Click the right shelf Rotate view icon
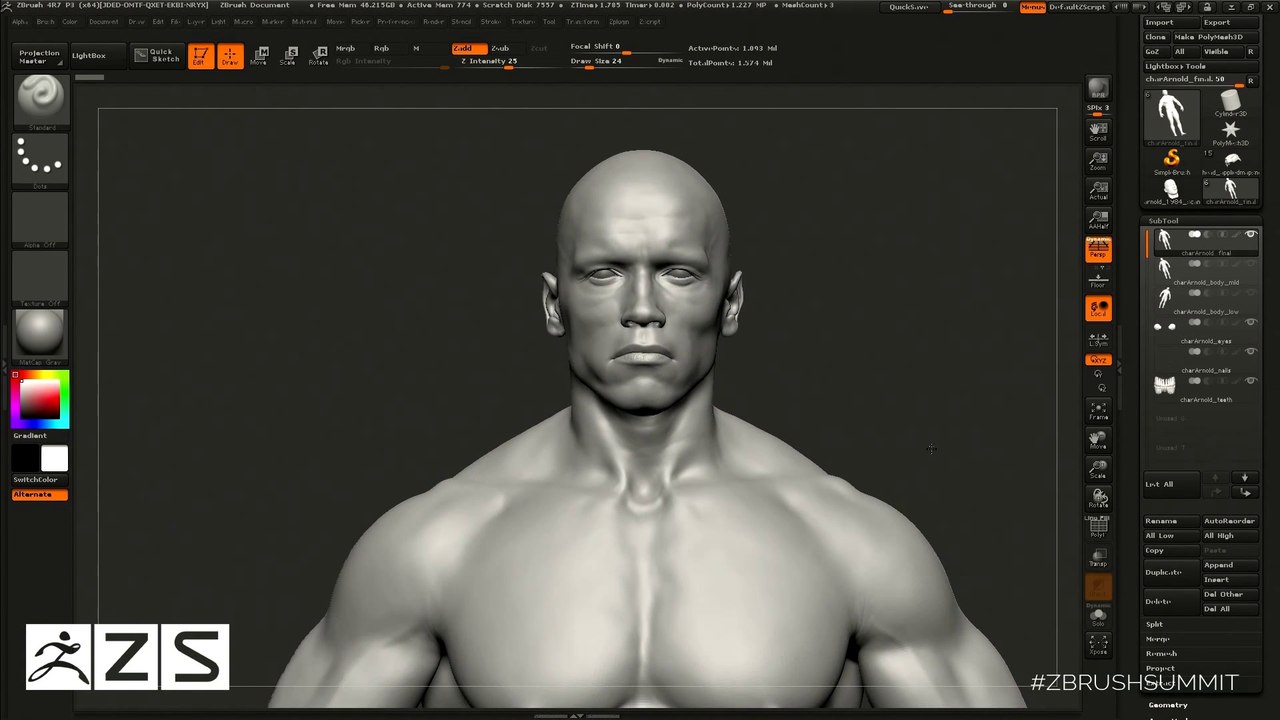 (1098, 497)
